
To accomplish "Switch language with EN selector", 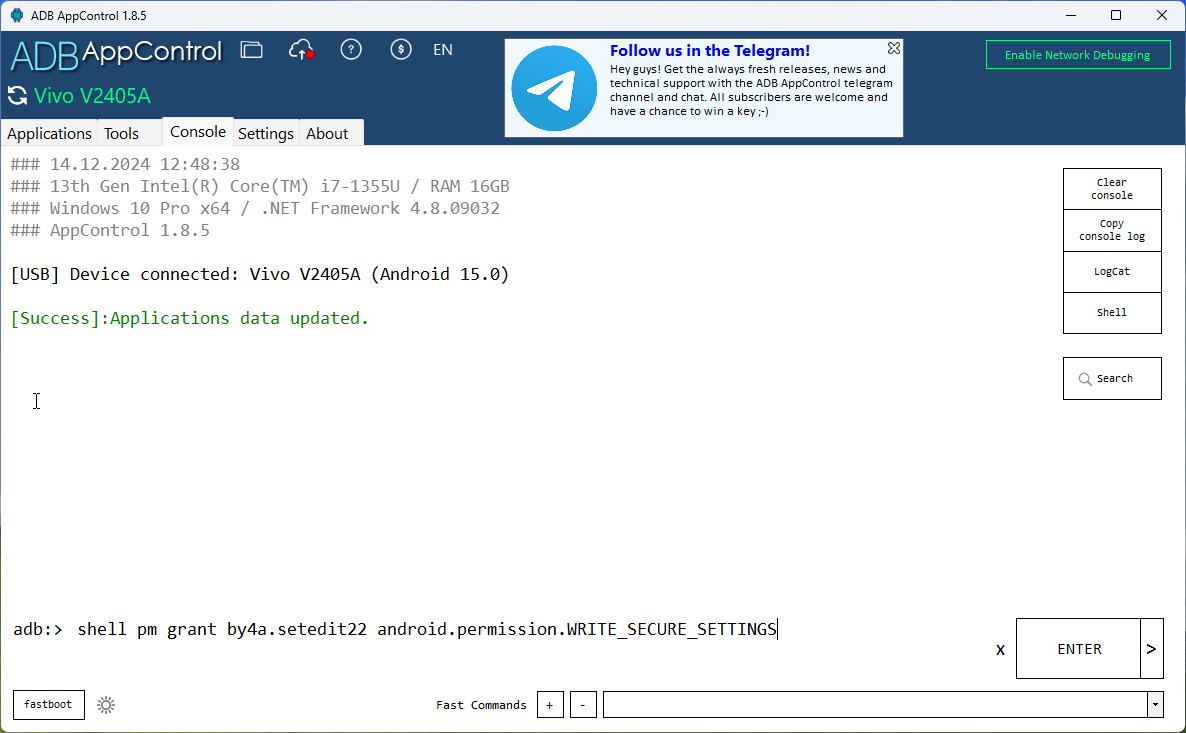I will click(x=442, y=50).
